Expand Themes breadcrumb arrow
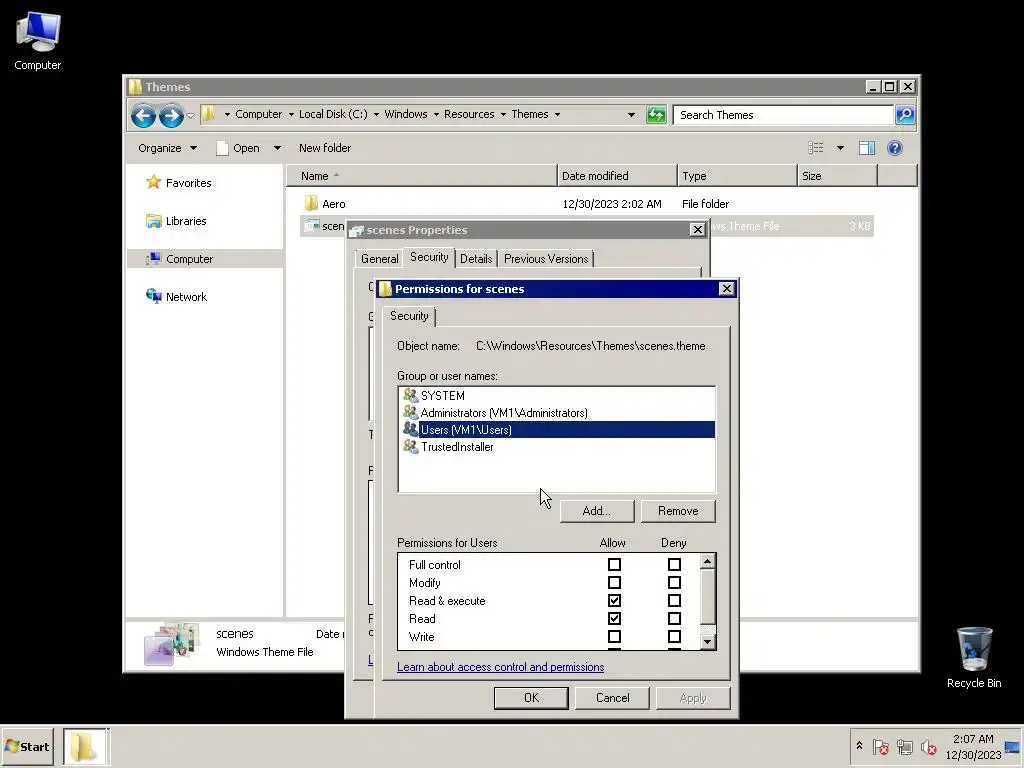 [x=557, y=114]
